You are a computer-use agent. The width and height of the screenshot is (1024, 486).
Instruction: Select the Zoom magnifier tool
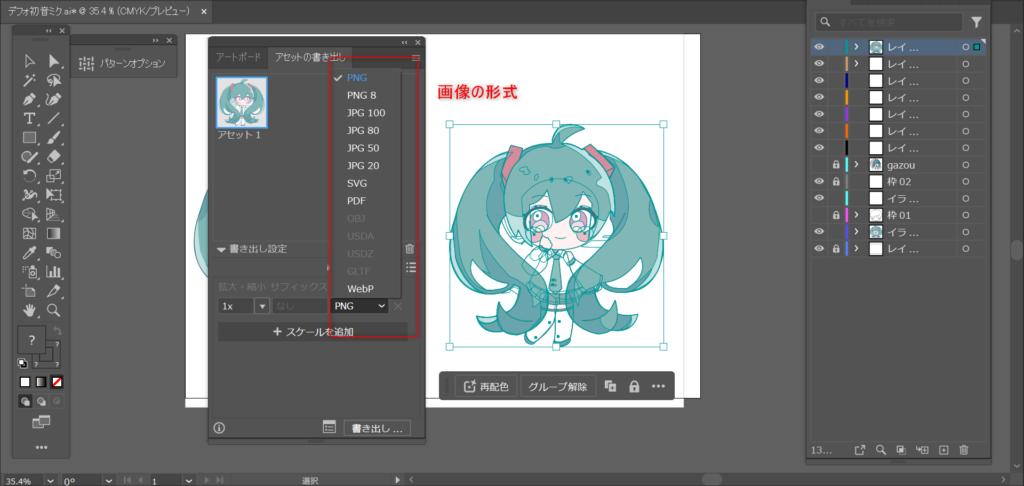(54, 310)
